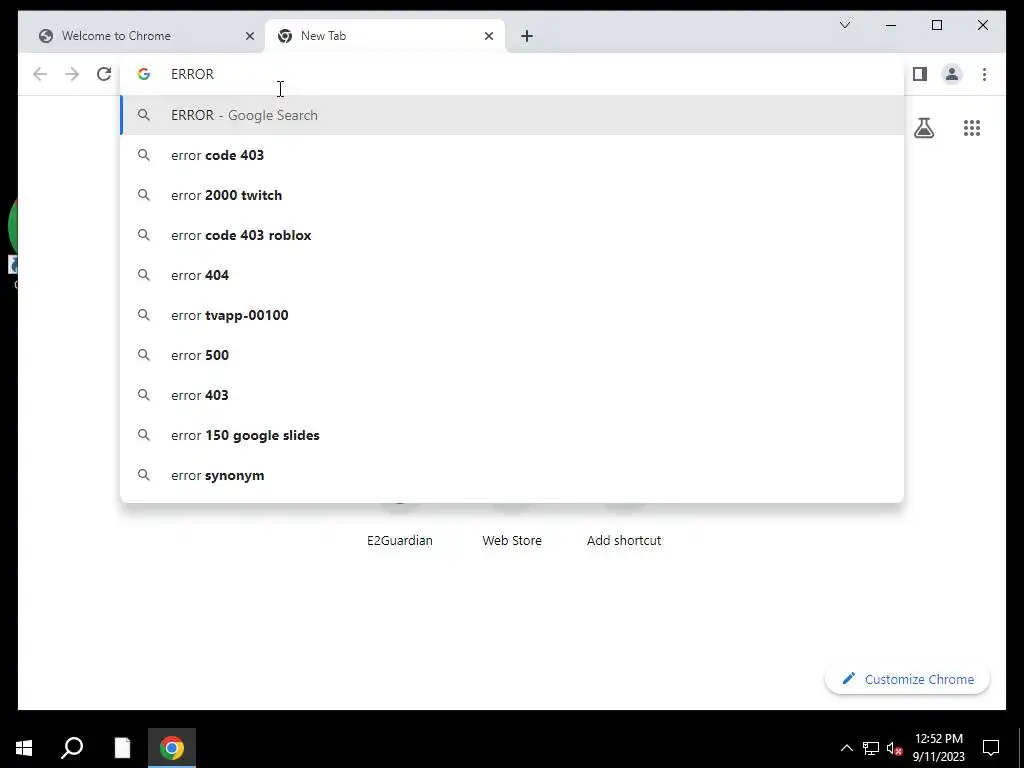This screenshot has width=1024, height=768.
Task: Click the address bar containing ERROR
Action: (x=512, y=74)
